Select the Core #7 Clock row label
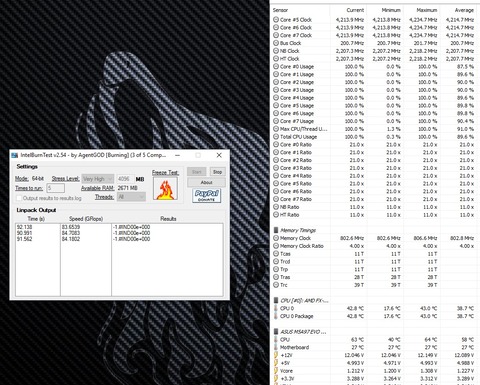480x385 pixels. pyautogui.click(x=296, y=35)
